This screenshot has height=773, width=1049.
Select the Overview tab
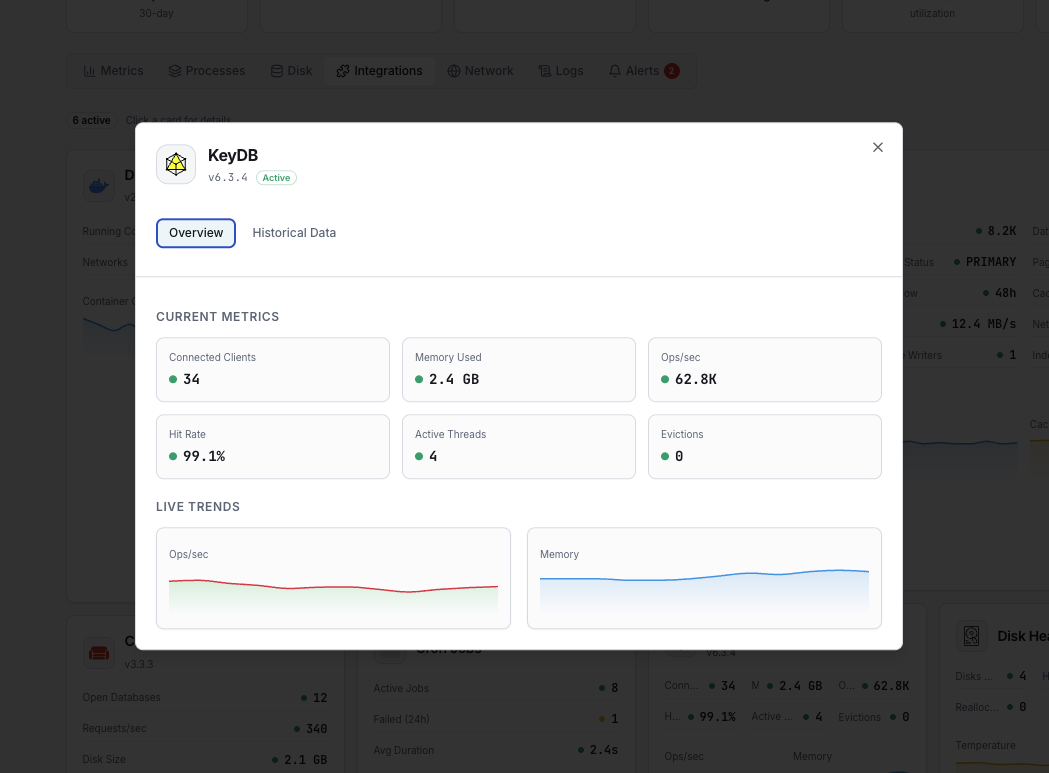click(195, 232)
